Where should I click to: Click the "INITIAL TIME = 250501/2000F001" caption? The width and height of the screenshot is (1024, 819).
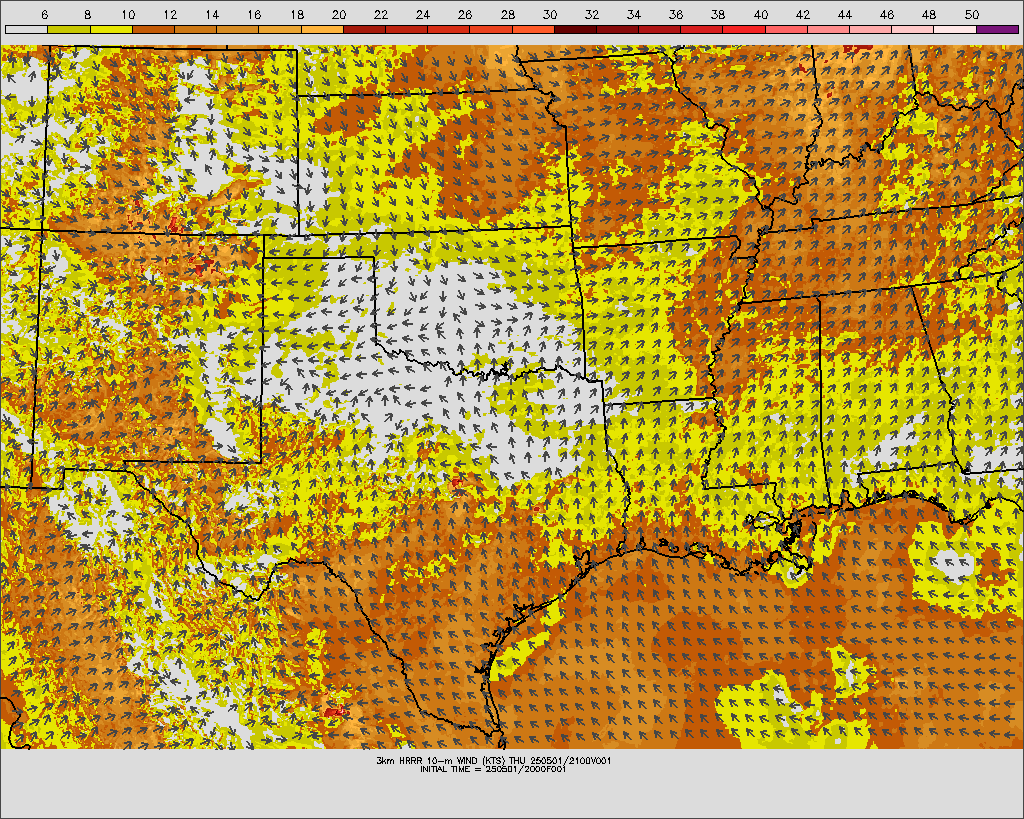coord(493,769)
